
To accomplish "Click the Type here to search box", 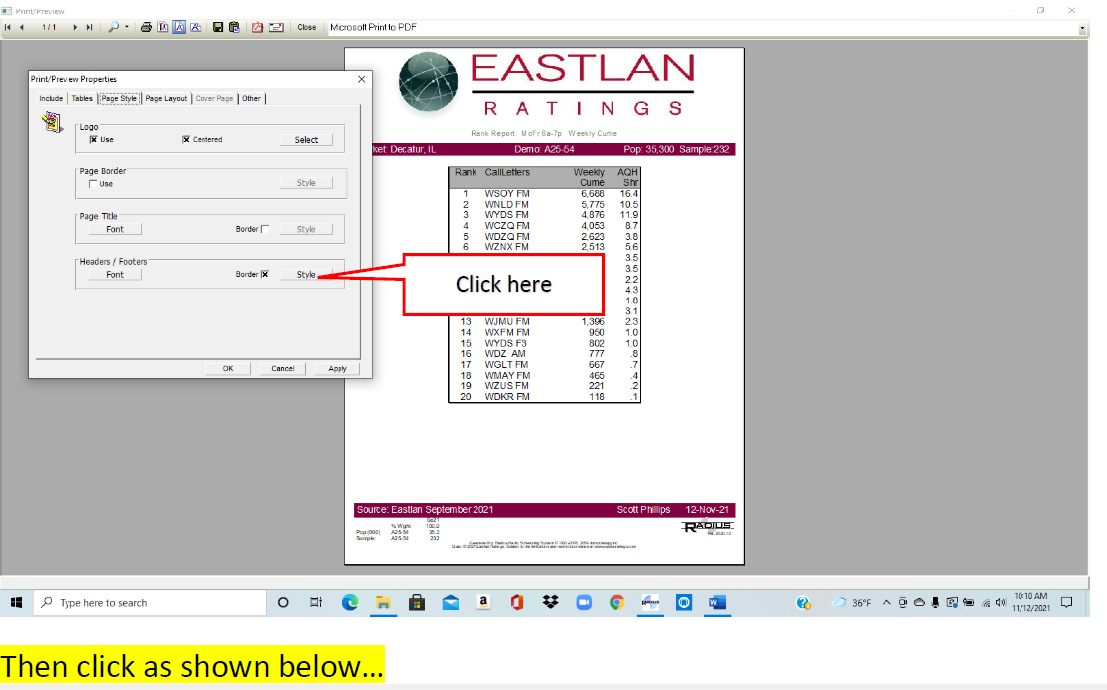I will click(150, 602).
